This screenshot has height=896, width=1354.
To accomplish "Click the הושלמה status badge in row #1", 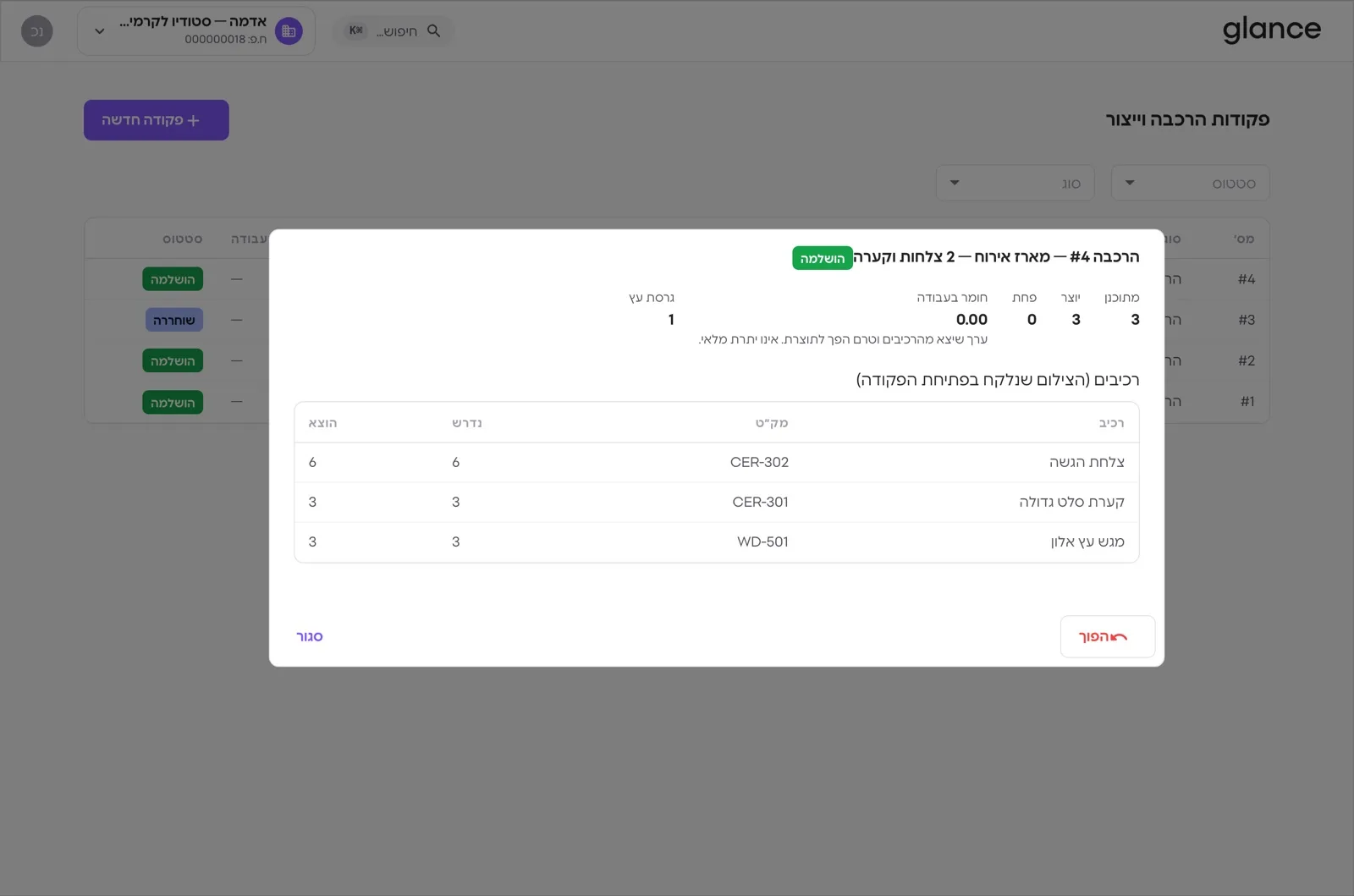I will click(173, 403).
